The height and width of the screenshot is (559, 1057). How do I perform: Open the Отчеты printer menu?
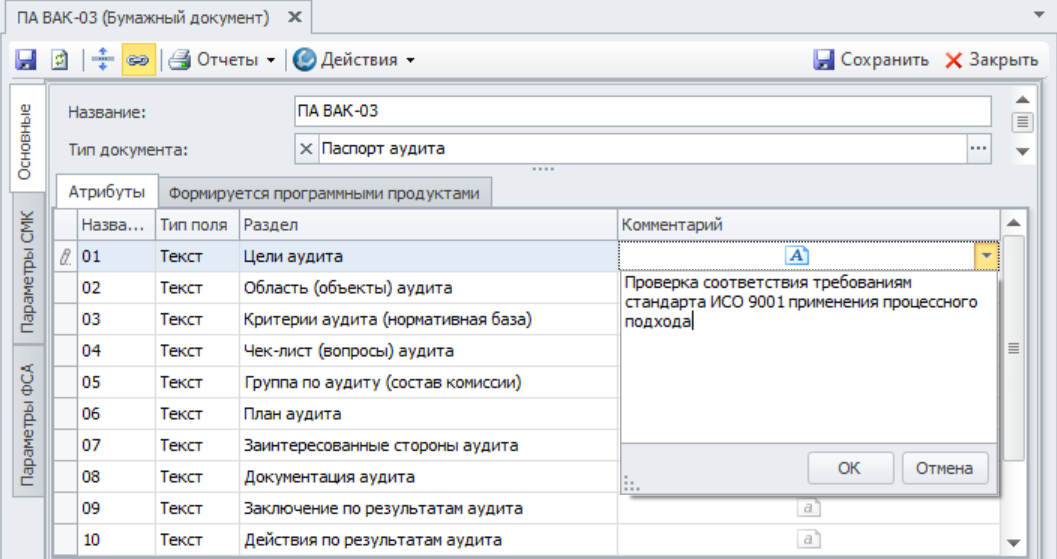[221, 60]
